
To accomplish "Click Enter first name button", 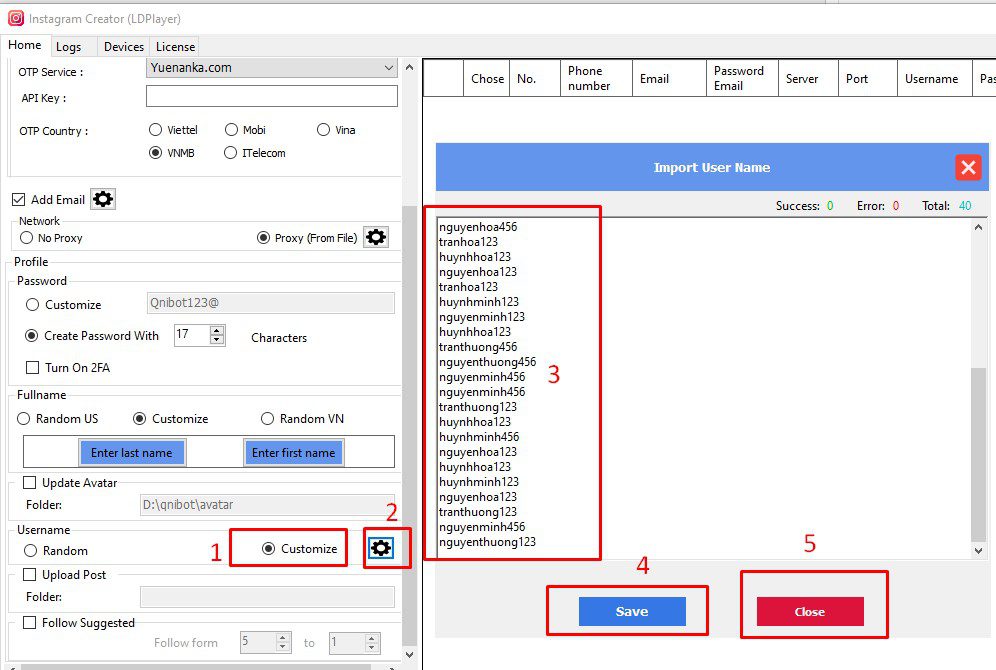I will pos(293,453).
